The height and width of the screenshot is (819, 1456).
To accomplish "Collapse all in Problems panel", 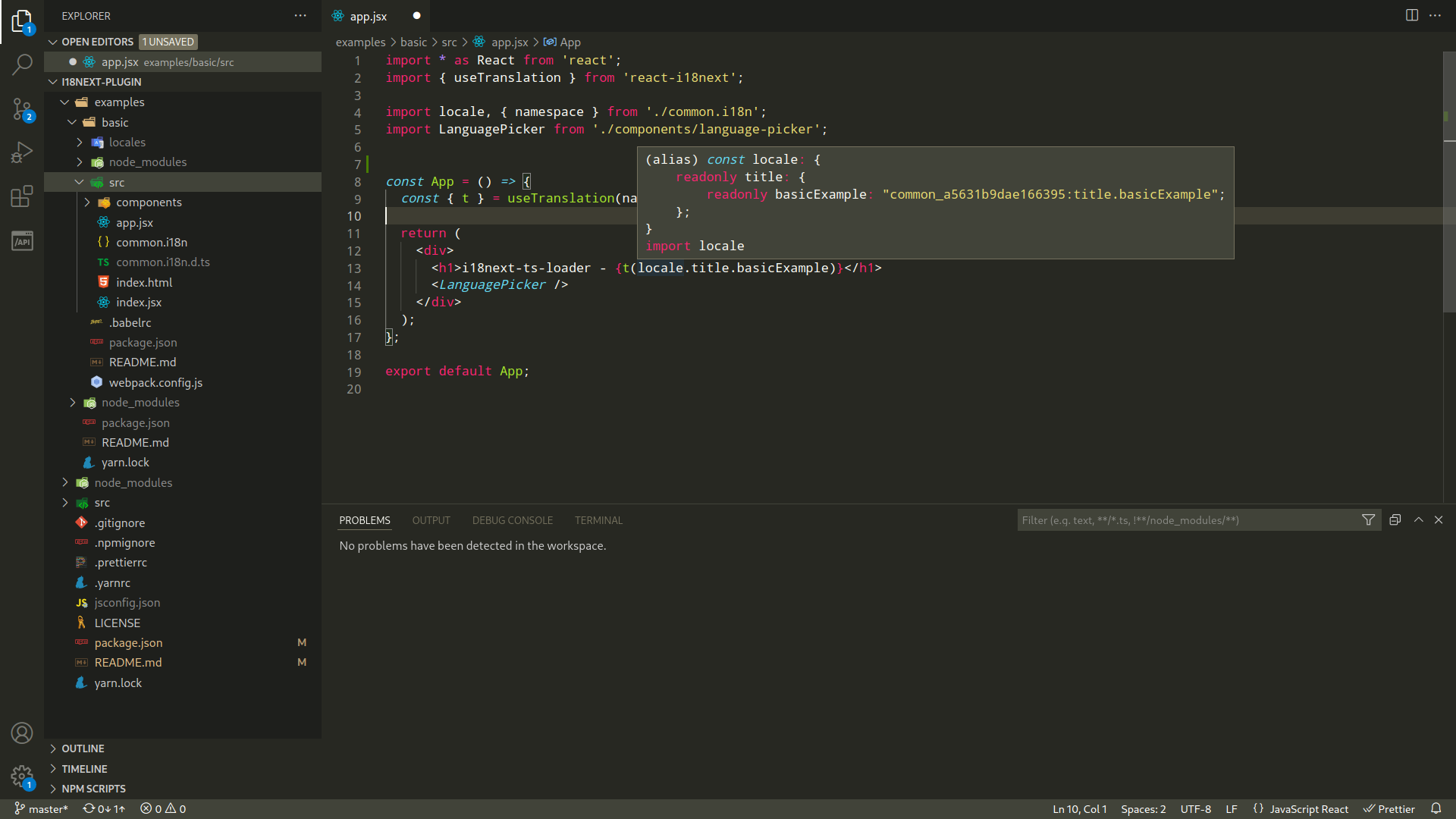I will point(1395,520).
